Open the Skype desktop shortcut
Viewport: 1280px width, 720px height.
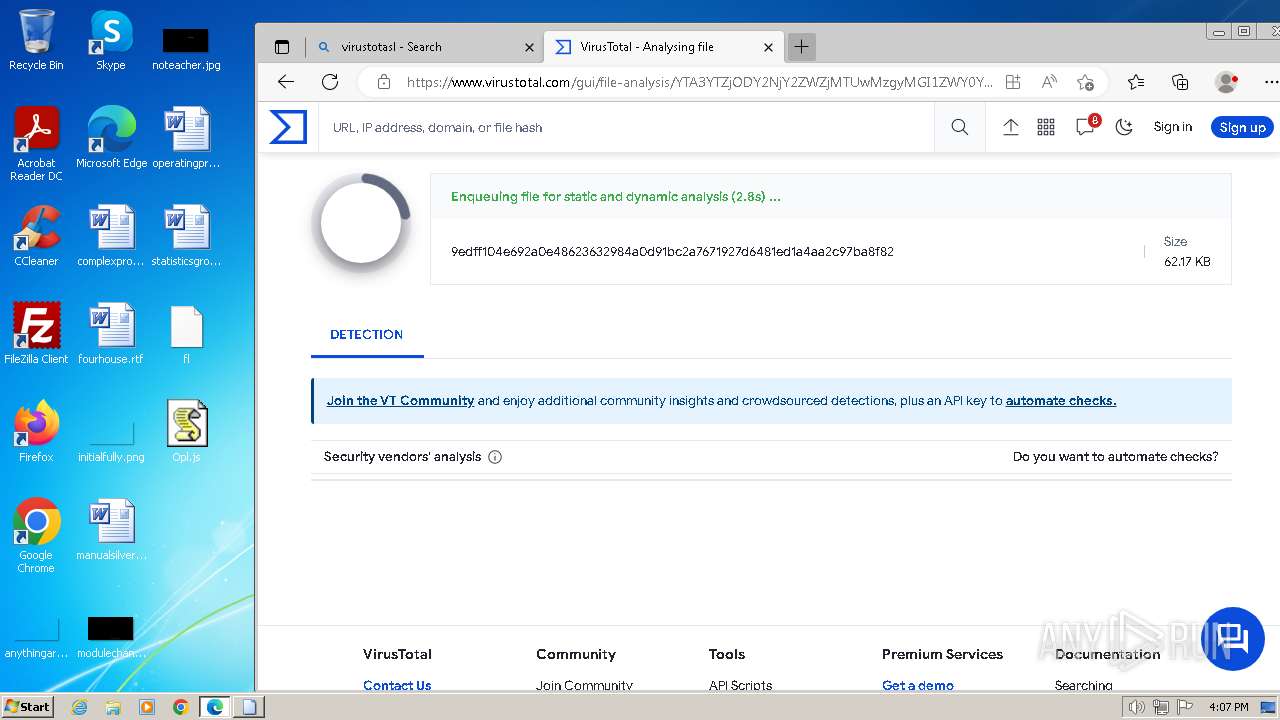coord(110,41)
